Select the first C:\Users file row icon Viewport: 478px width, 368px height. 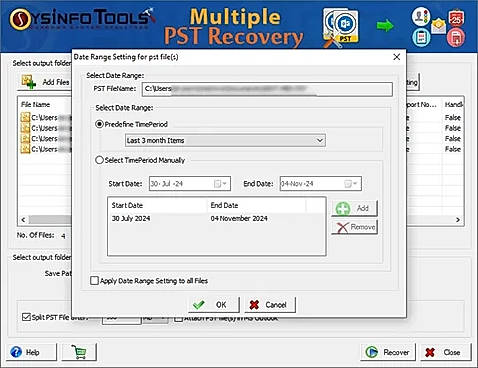click(25, 117)
